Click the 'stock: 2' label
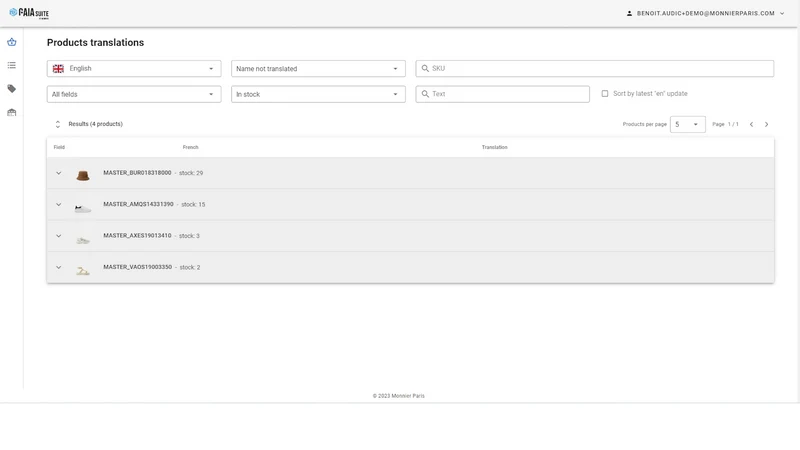This screenshot has width=800, height=450. tap(190, 267)
